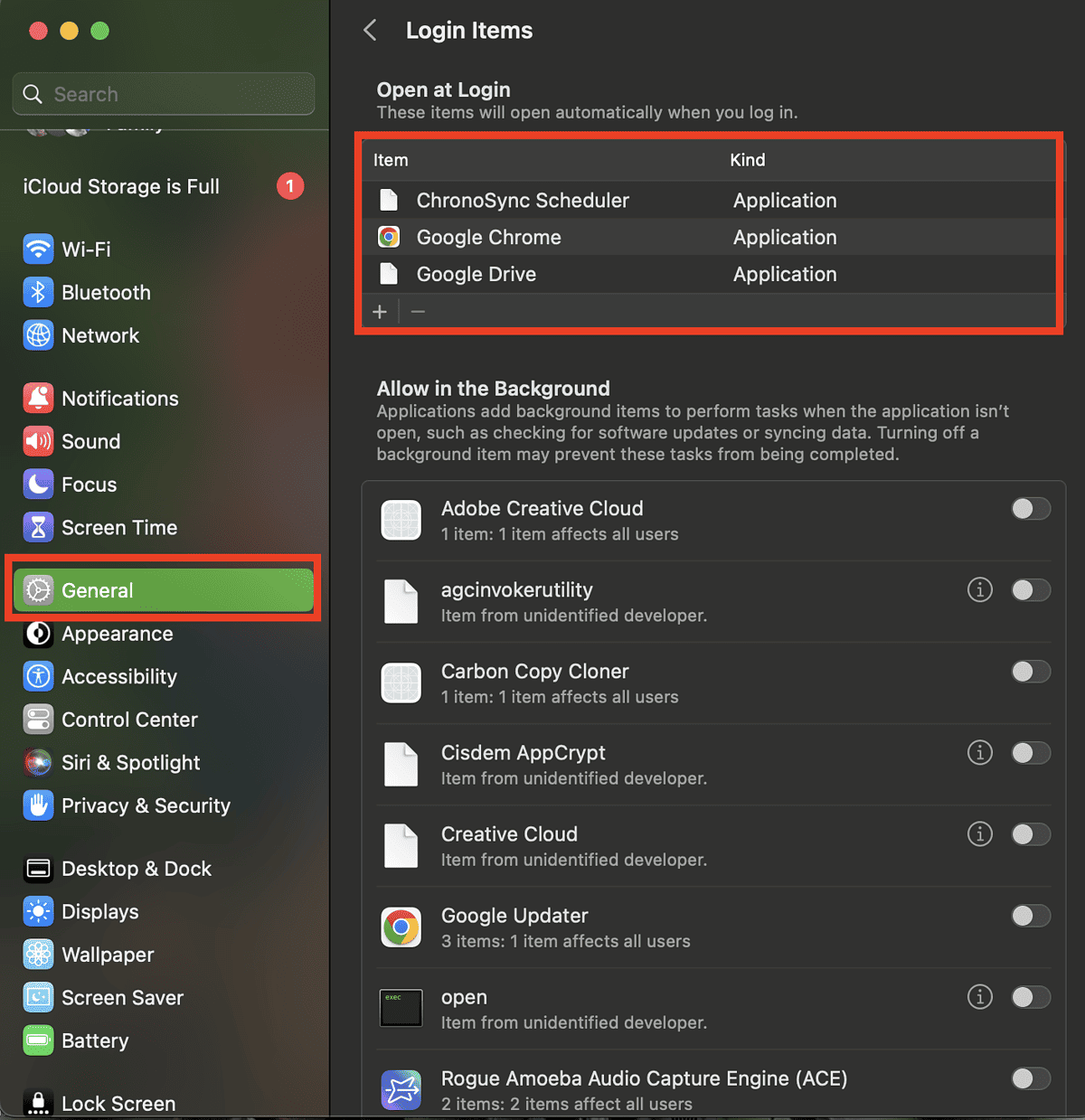This screenshot has height=1120, width=1085.
Task: Remove selected login item with the minus button
Action: click(x=418, y=311)
